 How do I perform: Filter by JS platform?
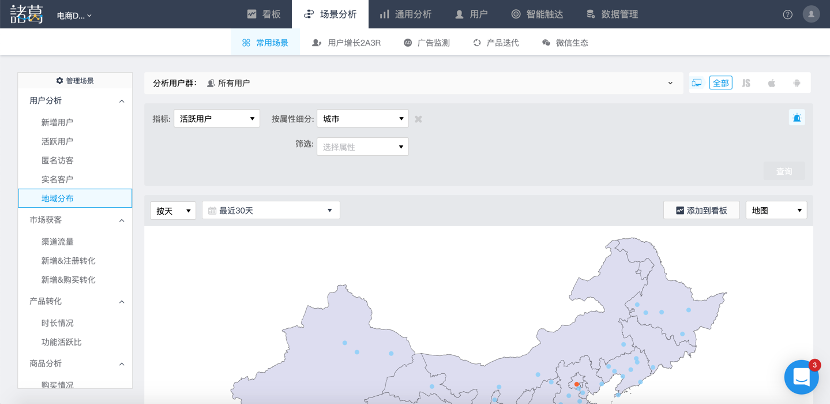click(746, 83)
